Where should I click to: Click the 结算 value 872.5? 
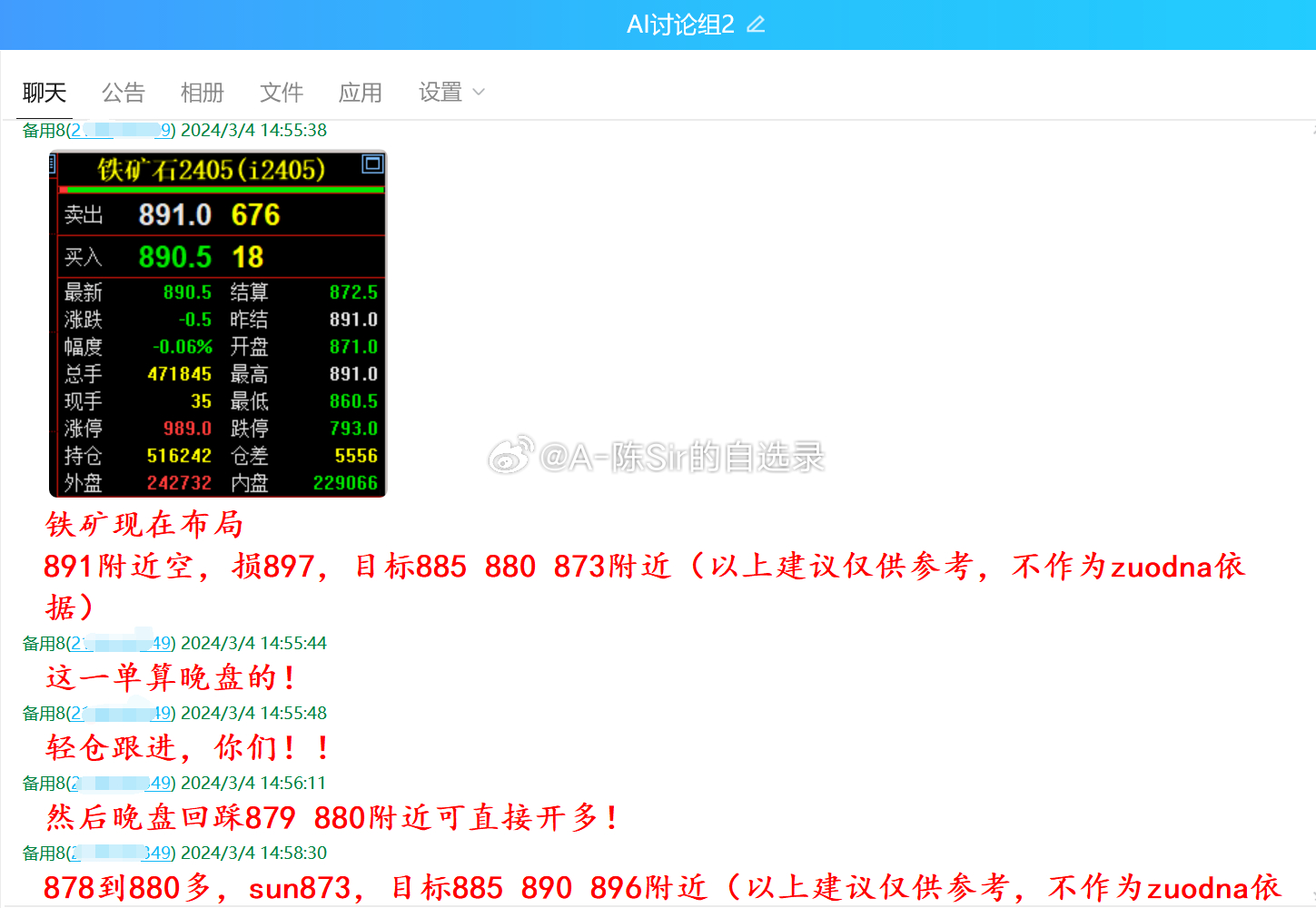tap(353, 292)
